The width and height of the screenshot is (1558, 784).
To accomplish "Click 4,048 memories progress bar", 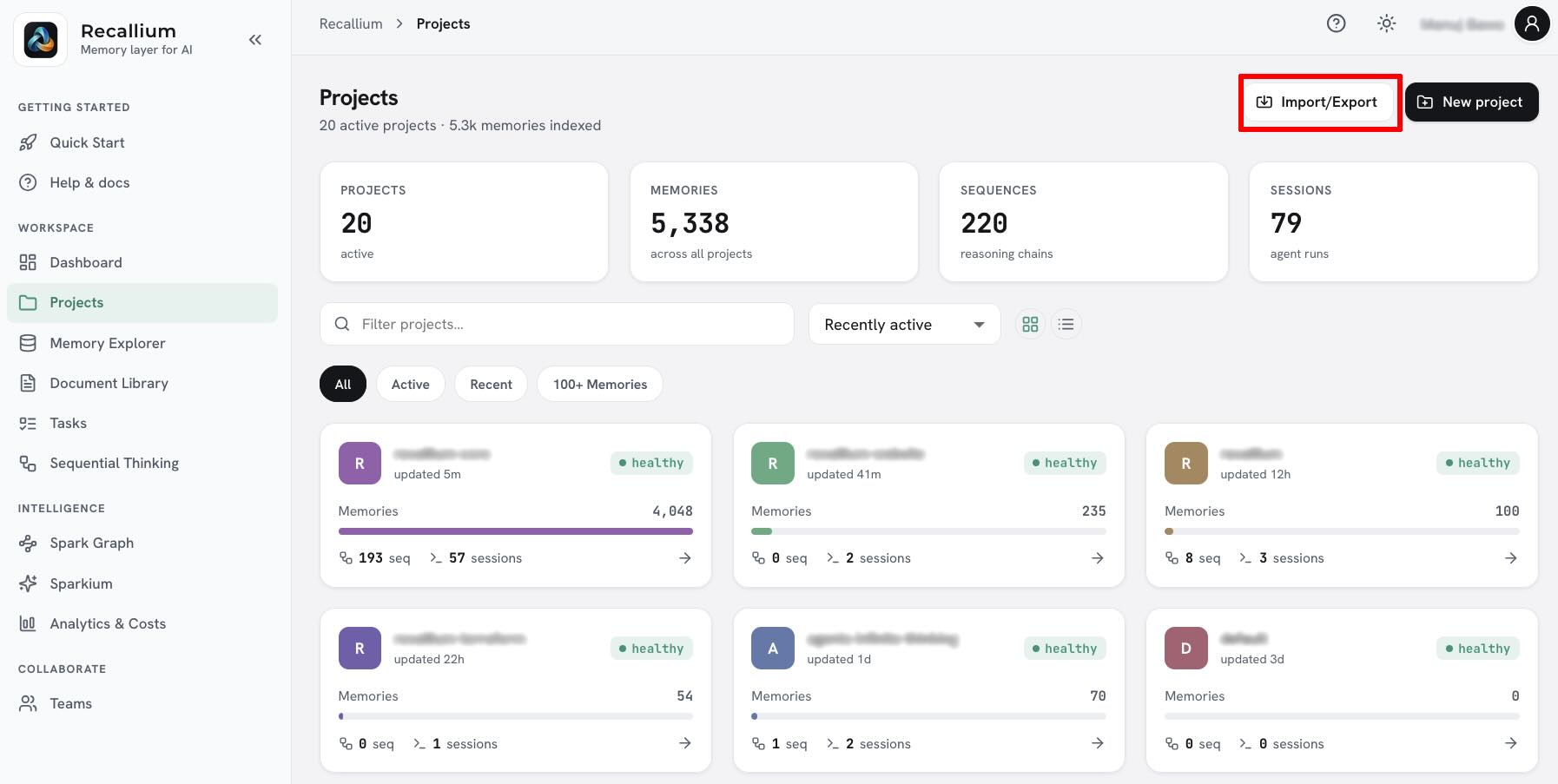I will coord(516,531).
